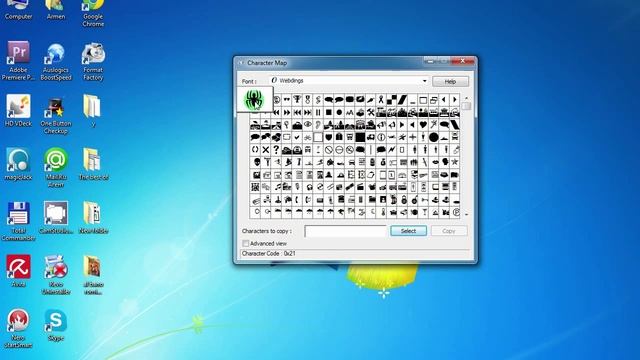This screenshot has width=640, height=360.
Task: Select the Armen user folder icon
Action: [x=56, y=9]
